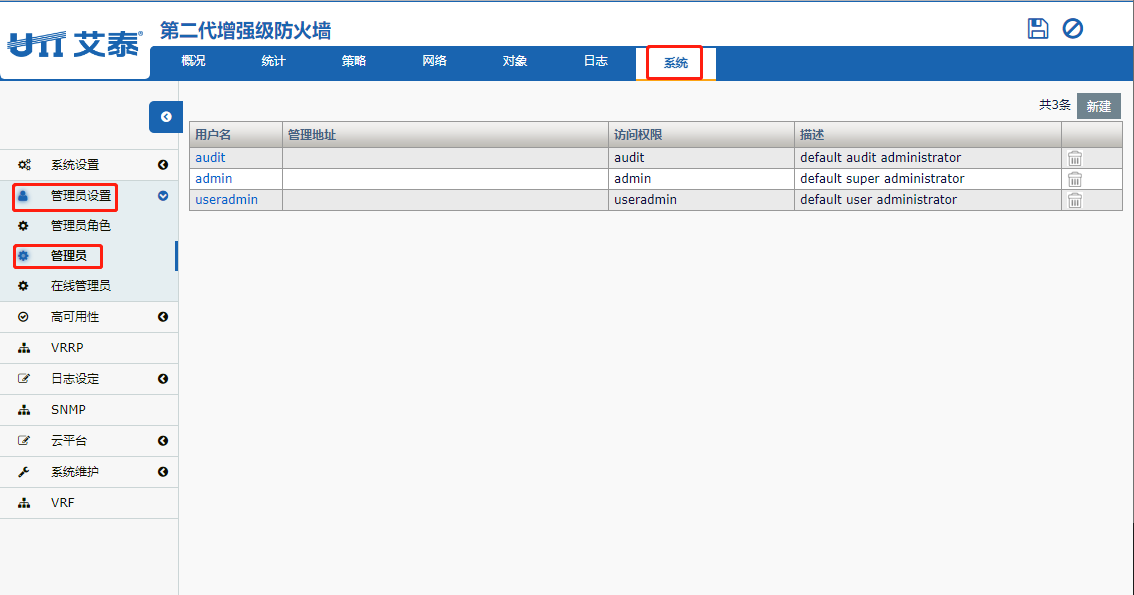1134x595 pixels.
Task: Click the check-circle icon beside 高可用性
Action: tap(23, 317)
